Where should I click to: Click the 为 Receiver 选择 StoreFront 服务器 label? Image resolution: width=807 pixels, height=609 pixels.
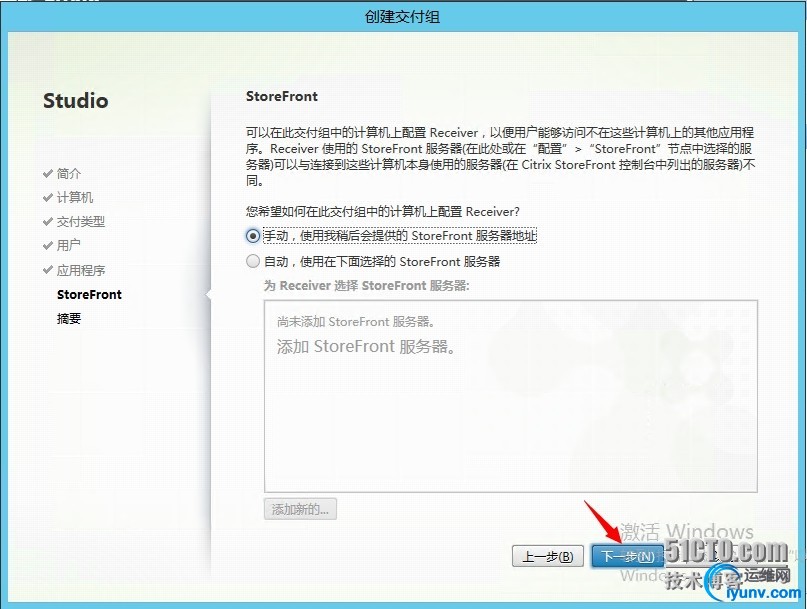366,286
